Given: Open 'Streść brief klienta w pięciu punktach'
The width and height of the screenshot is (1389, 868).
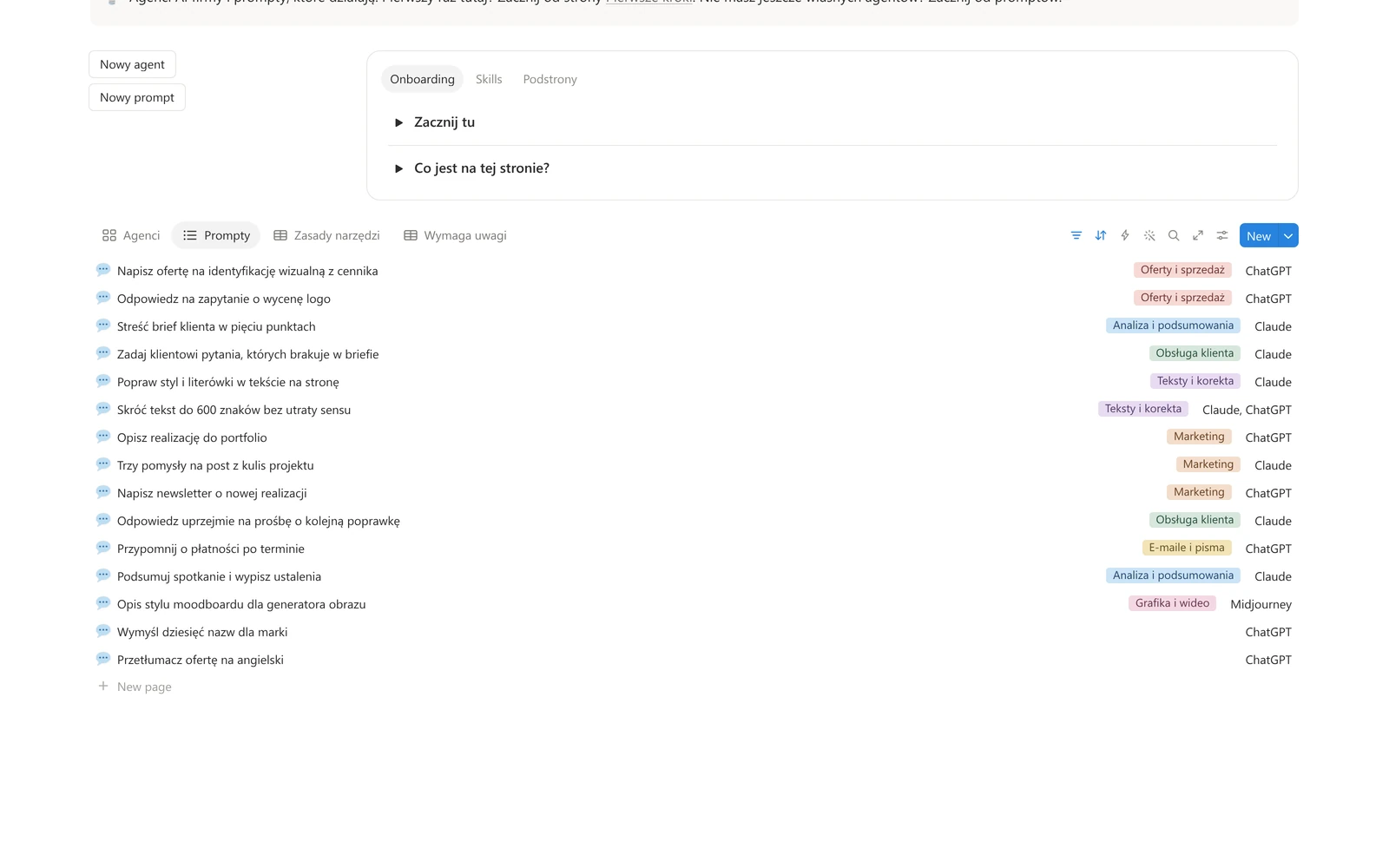Looking at the screenshot, I should (x=216, y=326).
